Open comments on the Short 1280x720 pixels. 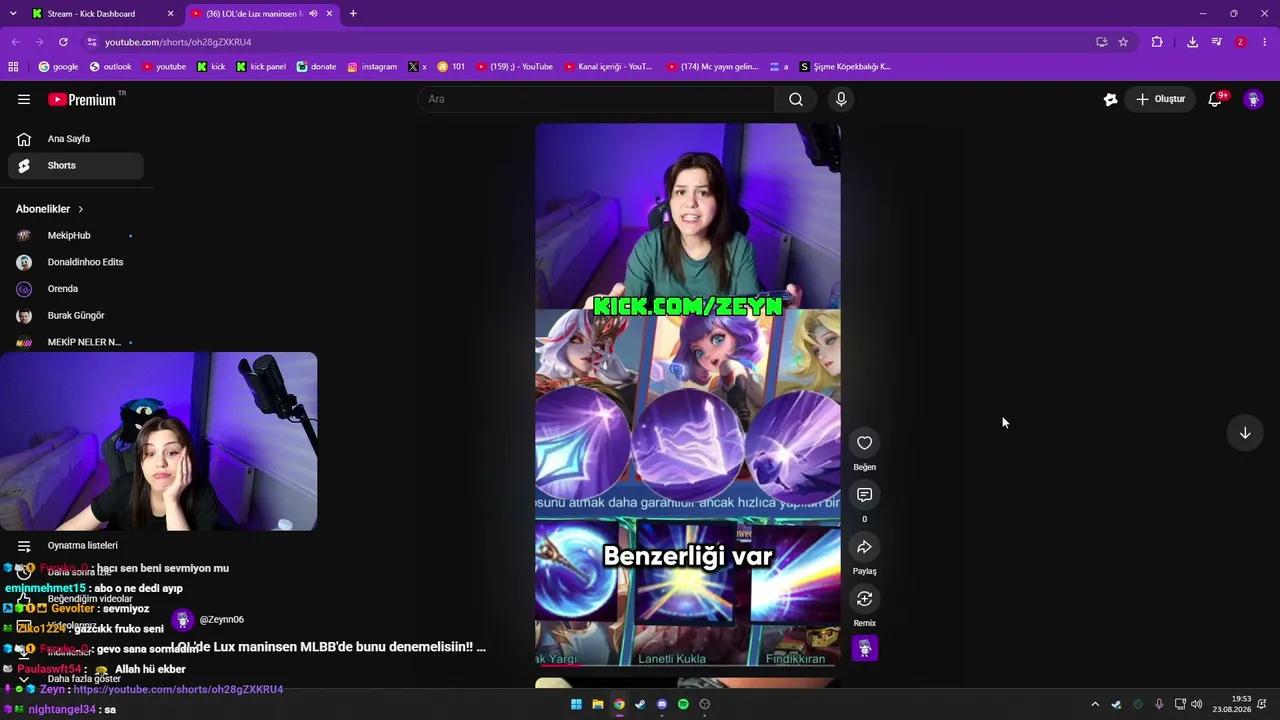point(865,495)
